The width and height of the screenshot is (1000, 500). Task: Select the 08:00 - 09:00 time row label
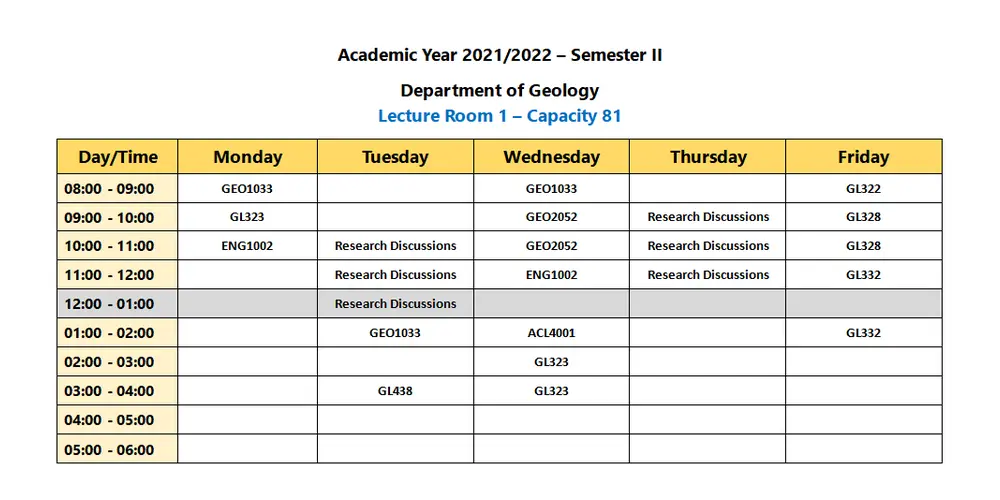point(109,189)
